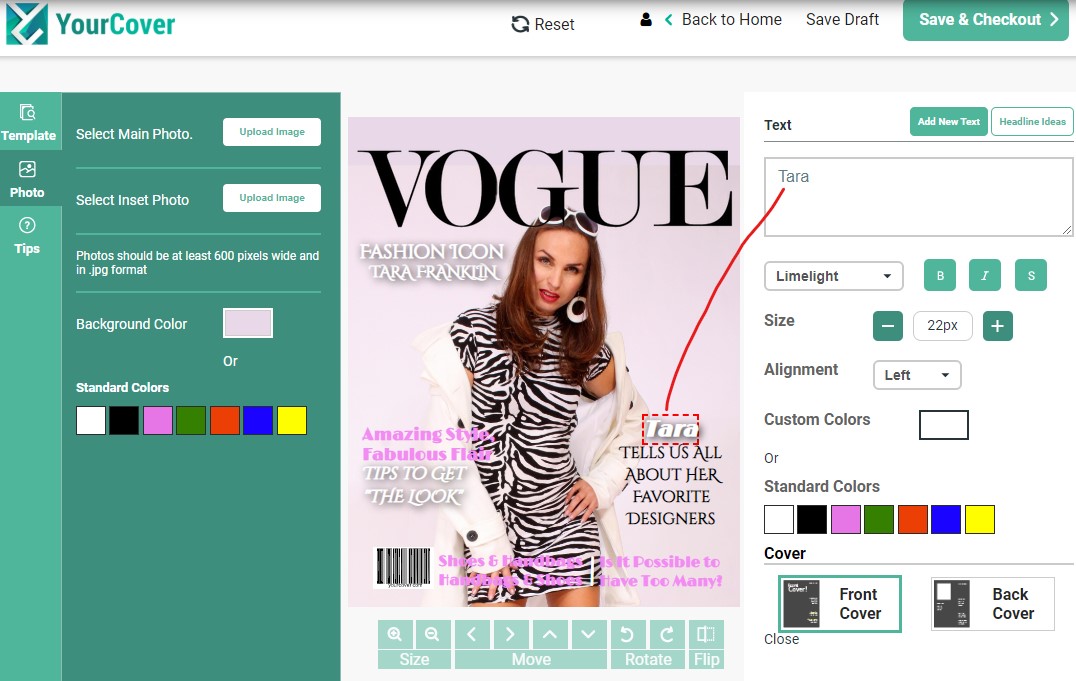The image size is (1076, 681).
Task: Select the VOGUE masthead on the cover
Action: pyautogui.click(x=545, y=188)
